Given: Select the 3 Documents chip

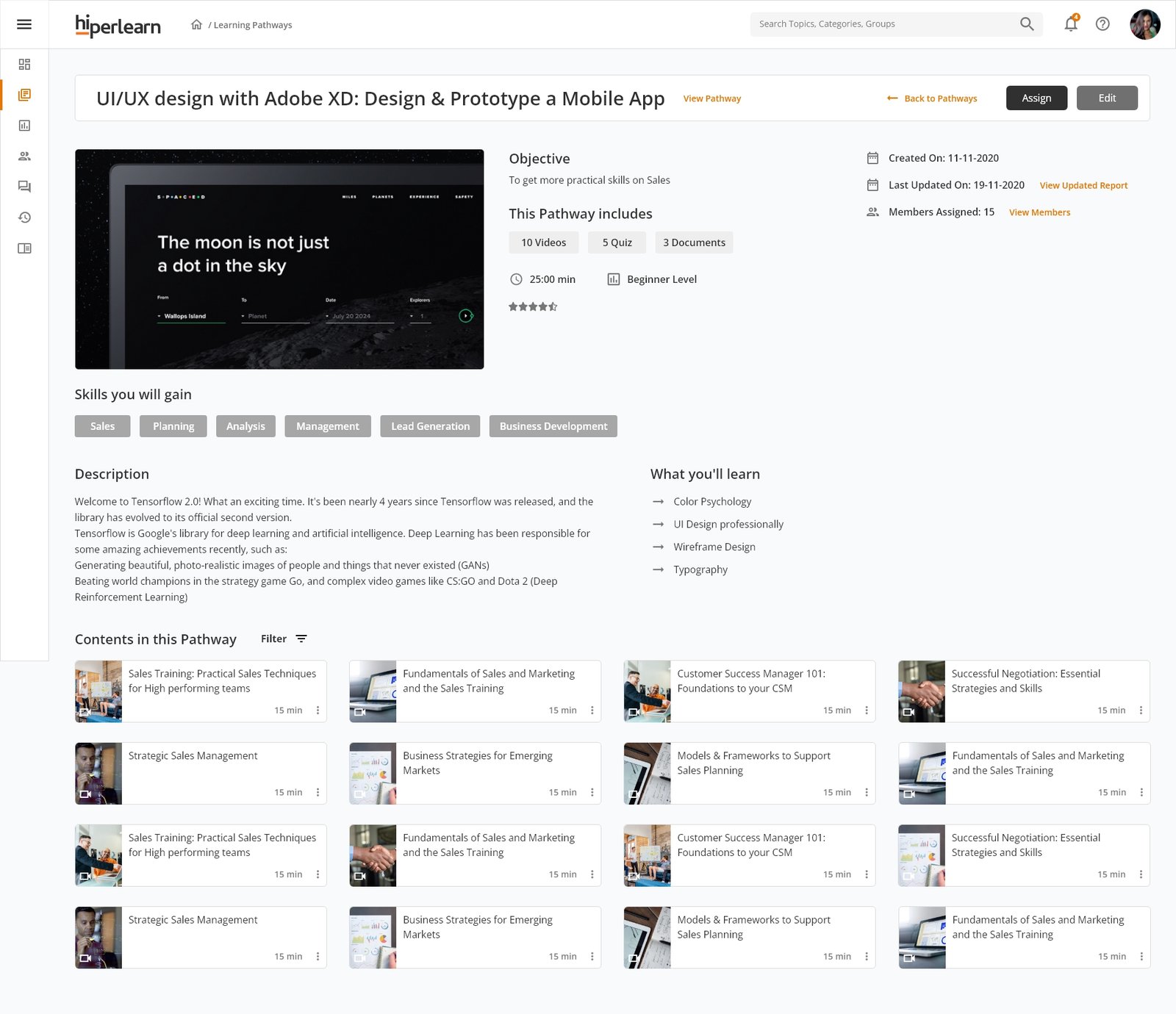Looking at the screenshot, I should [x=694, y=242].
